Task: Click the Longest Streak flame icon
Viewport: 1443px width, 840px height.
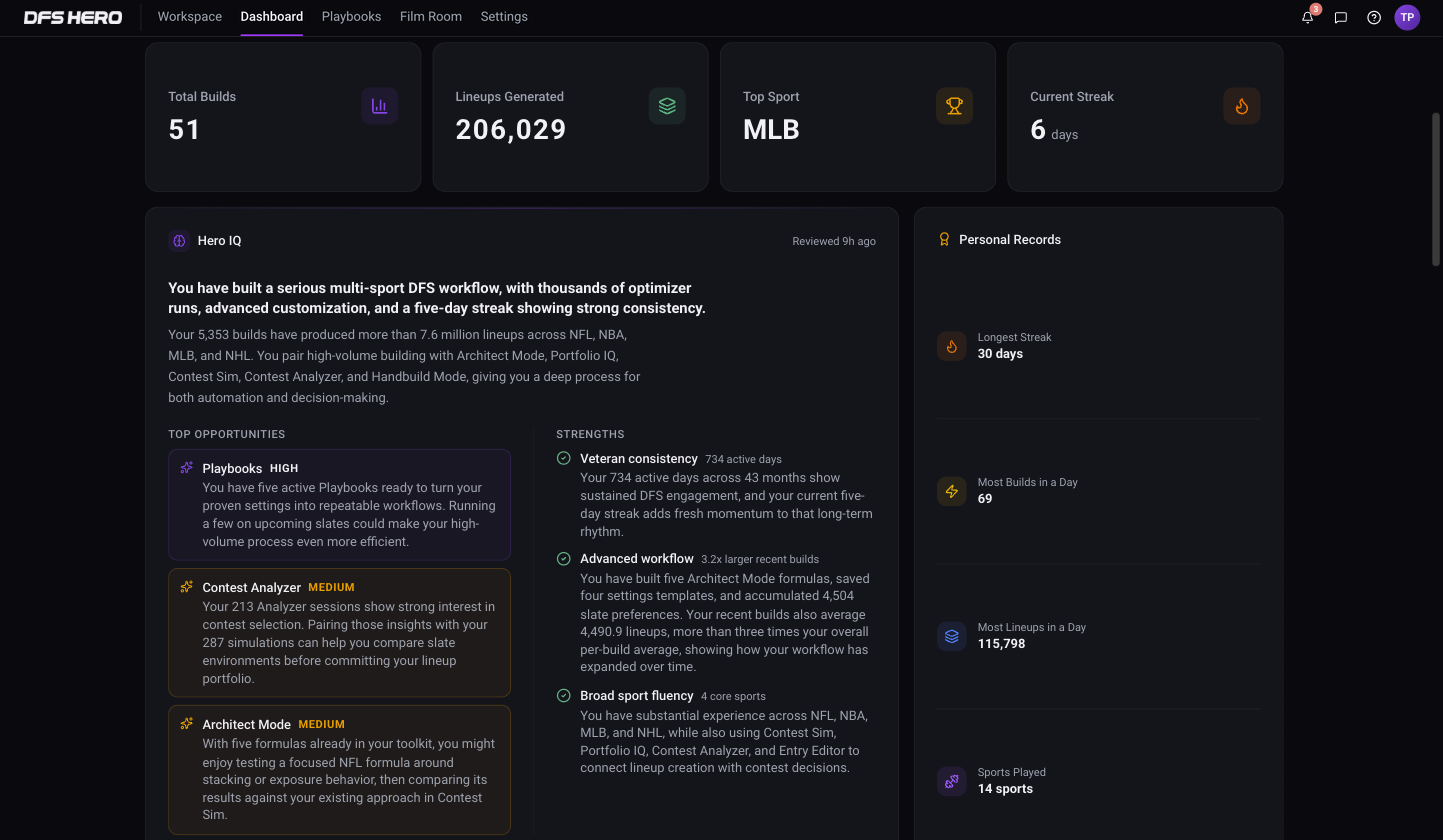Action: [951, 346]
